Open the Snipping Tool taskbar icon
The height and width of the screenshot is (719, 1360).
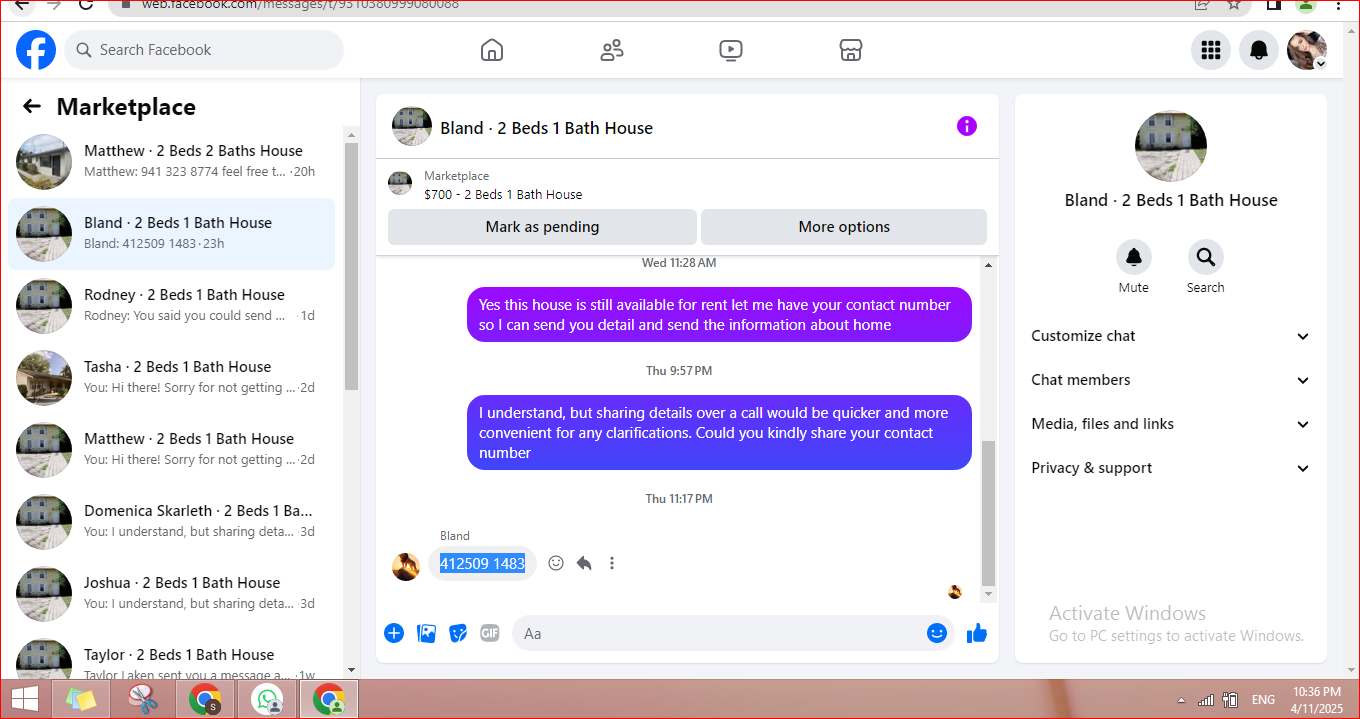pyautogui.click(x=143, y=700)
